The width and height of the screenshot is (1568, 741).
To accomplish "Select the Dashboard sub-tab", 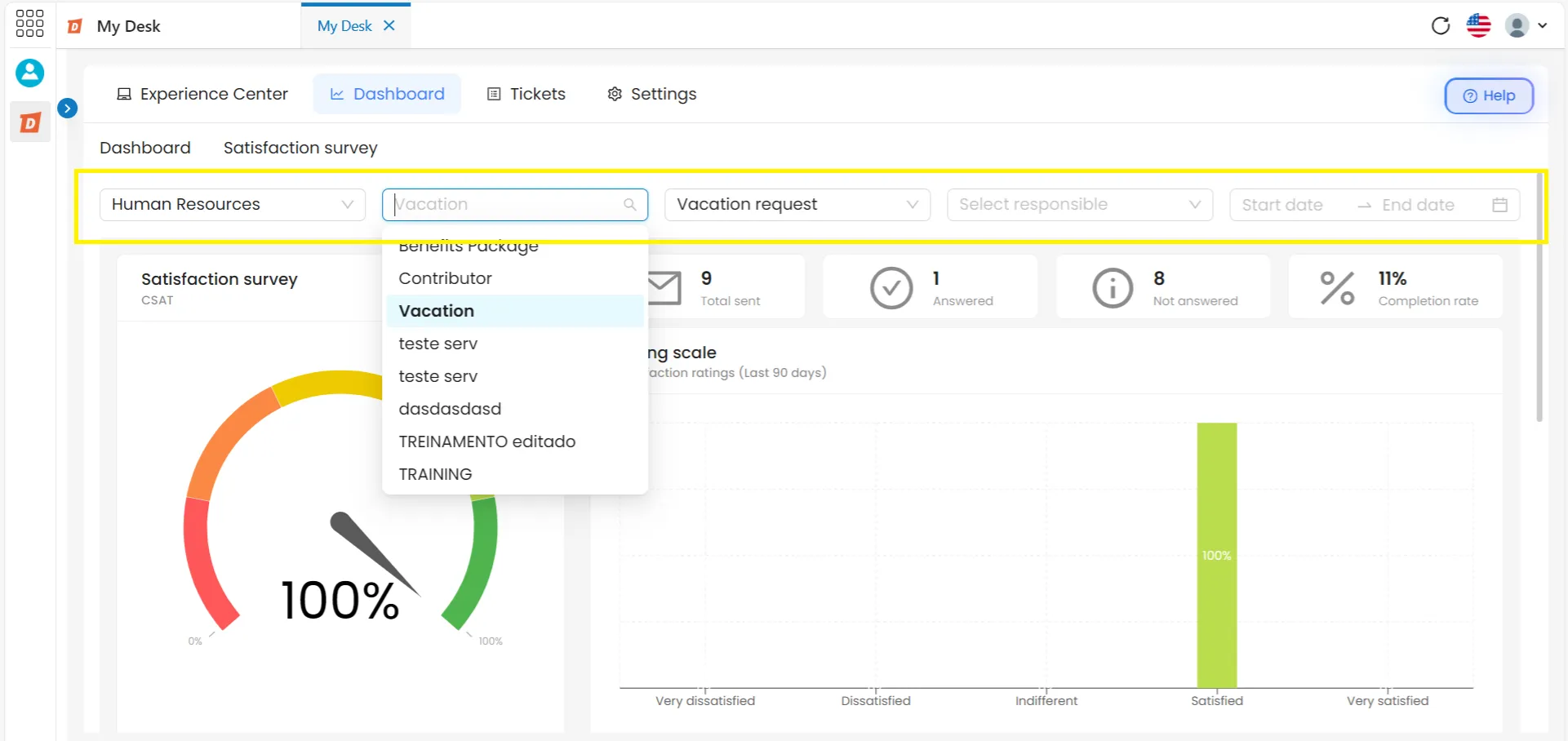I will tap(145, 148).
